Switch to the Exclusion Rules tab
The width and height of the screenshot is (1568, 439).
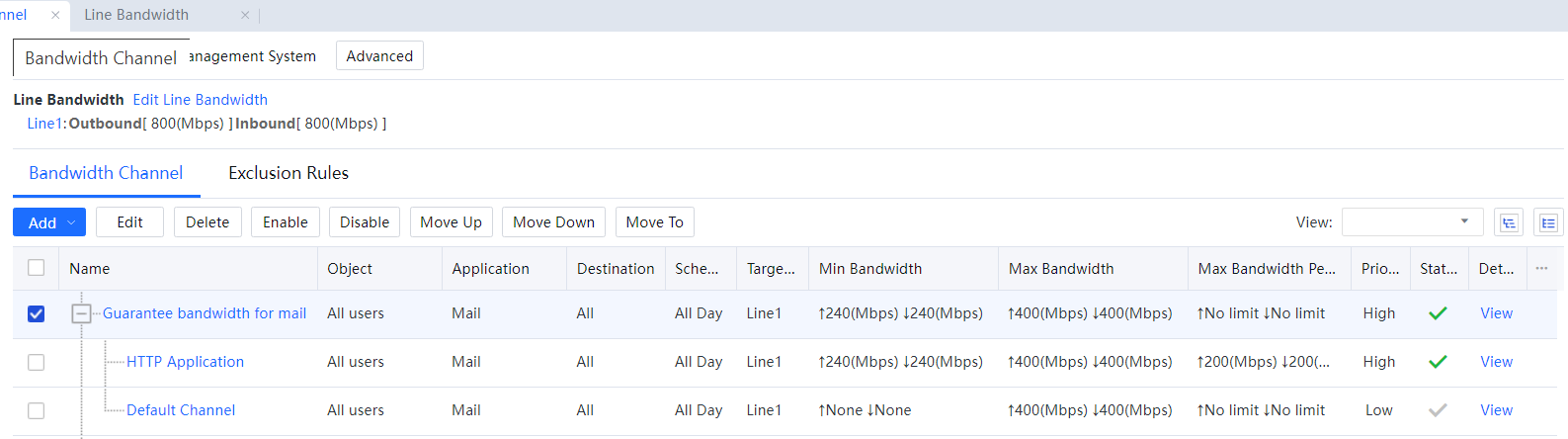click(x=289, y=173)
